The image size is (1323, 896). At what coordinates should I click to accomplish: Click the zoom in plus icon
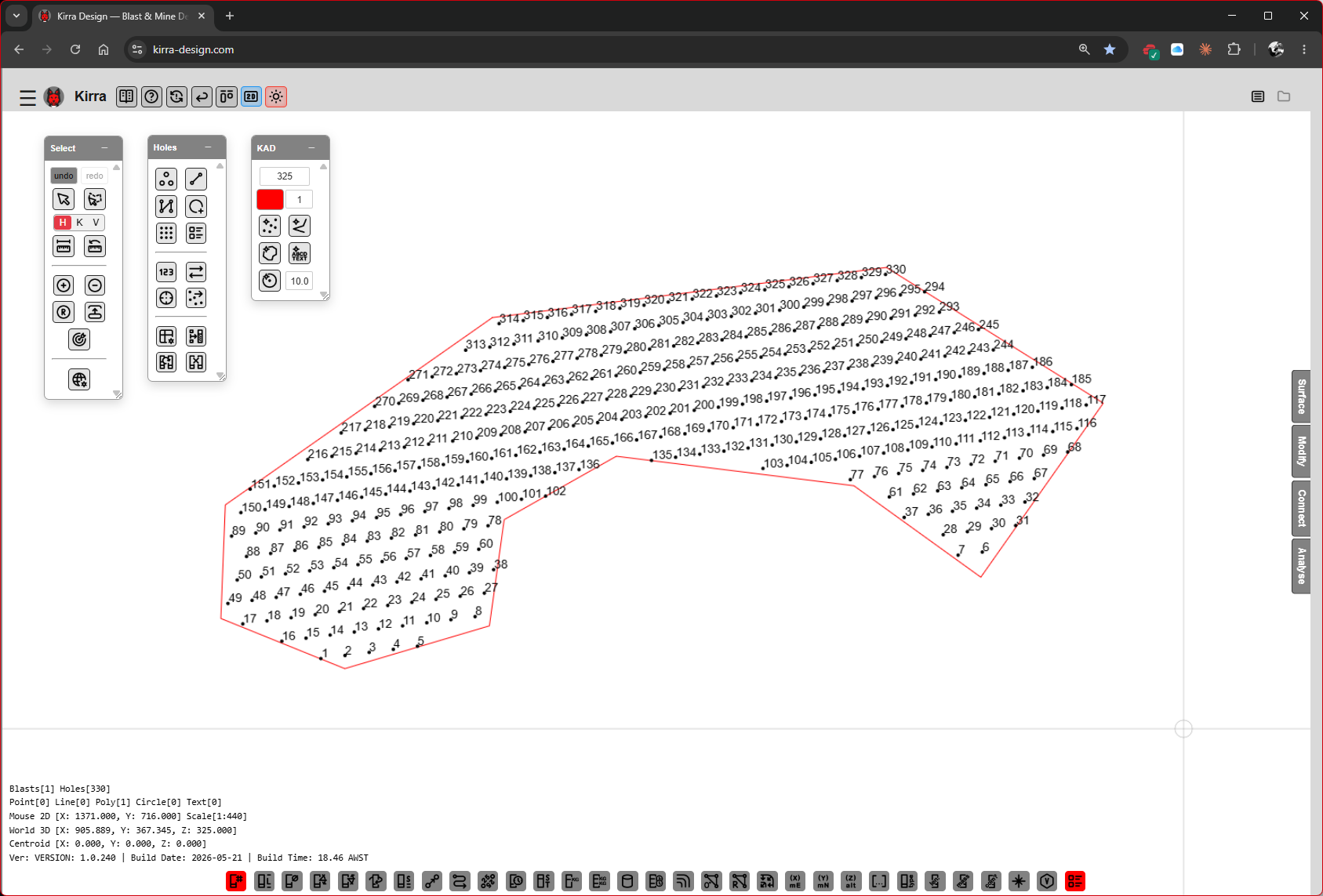point(64,285)
